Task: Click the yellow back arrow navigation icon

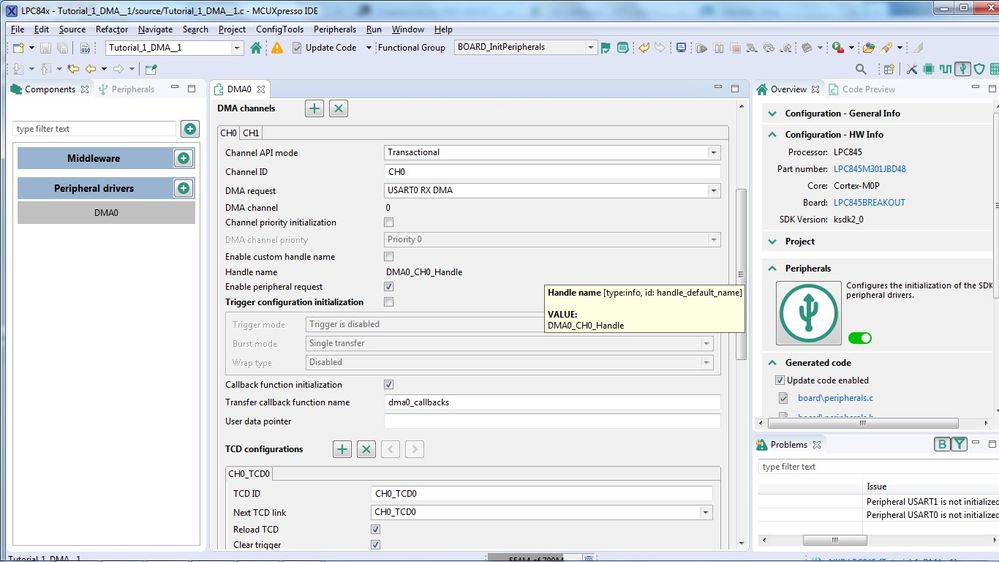Action: [90, 69]
